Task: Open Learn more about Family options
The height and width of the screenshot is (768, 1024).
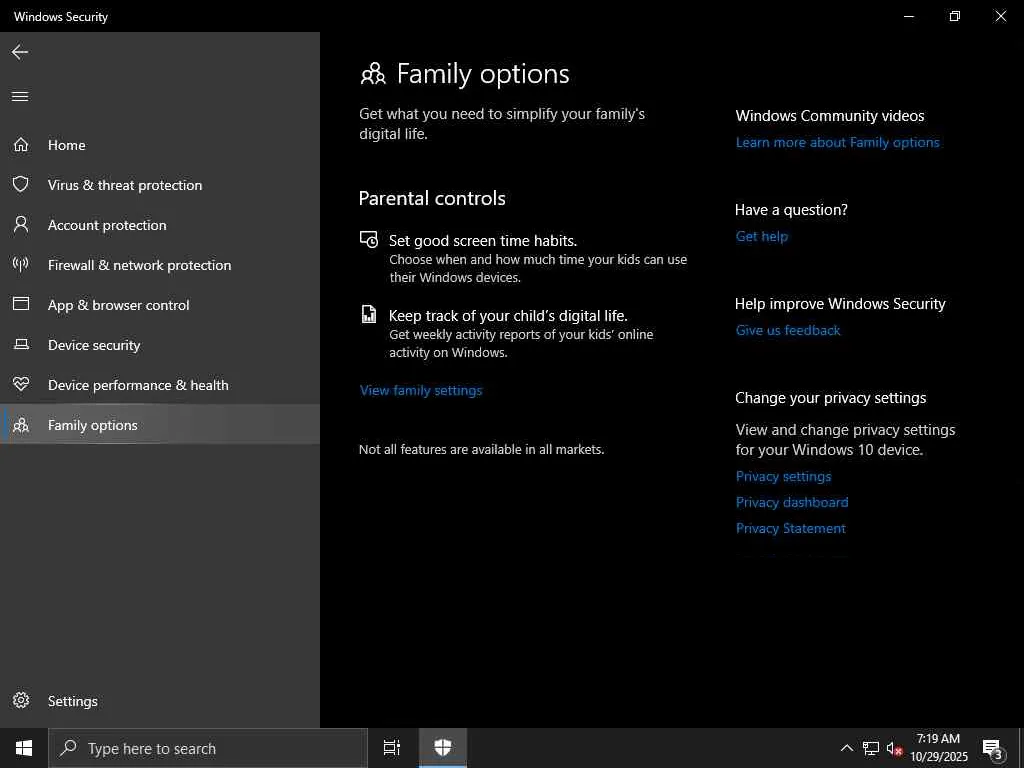Action: tap(837, 142)
